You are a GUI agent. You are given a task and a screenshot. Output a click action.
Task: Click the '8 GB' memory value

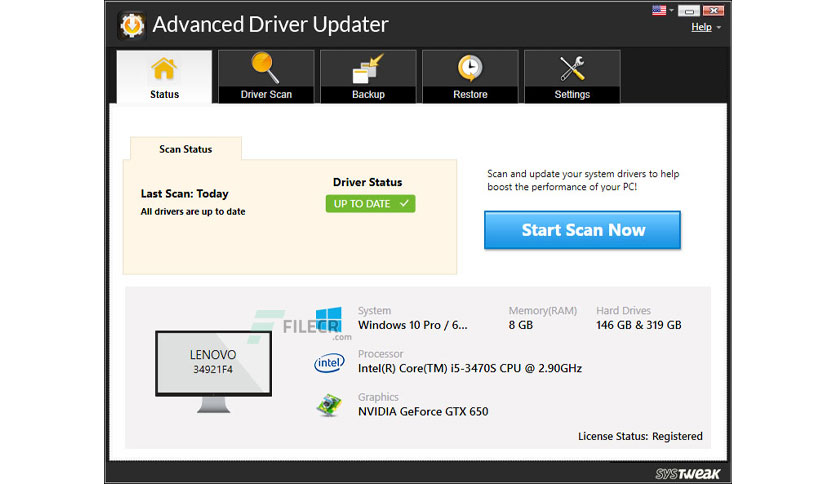click(x=521, y=325)
